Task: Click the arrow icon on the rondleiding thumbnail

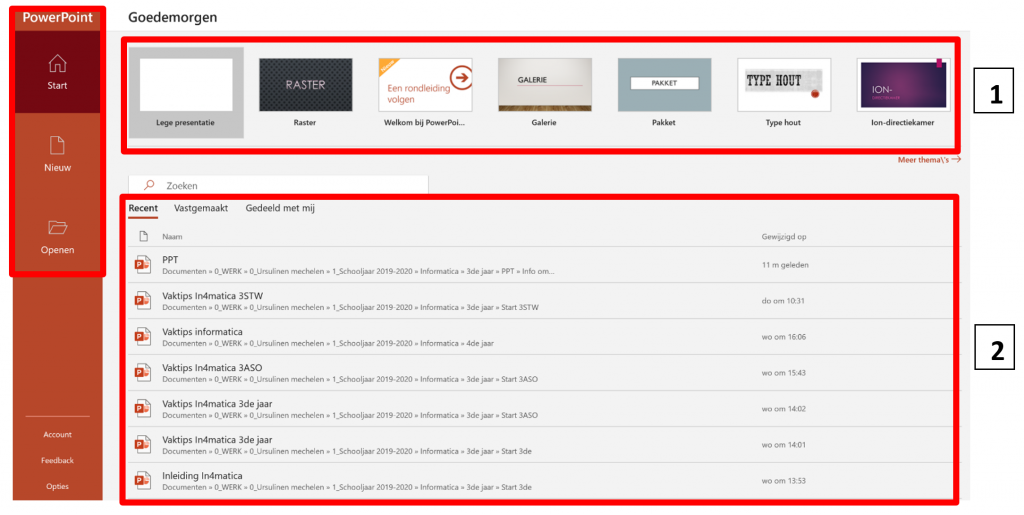Action: [x=462, y=78]
